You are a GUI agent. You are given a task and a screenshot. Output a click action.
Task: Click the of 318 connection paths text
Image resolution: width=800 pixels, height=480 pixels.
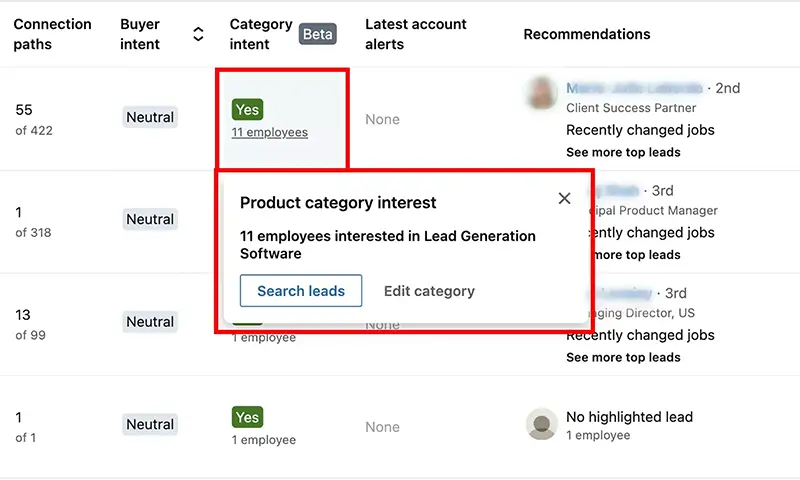(x=33, y=233)
